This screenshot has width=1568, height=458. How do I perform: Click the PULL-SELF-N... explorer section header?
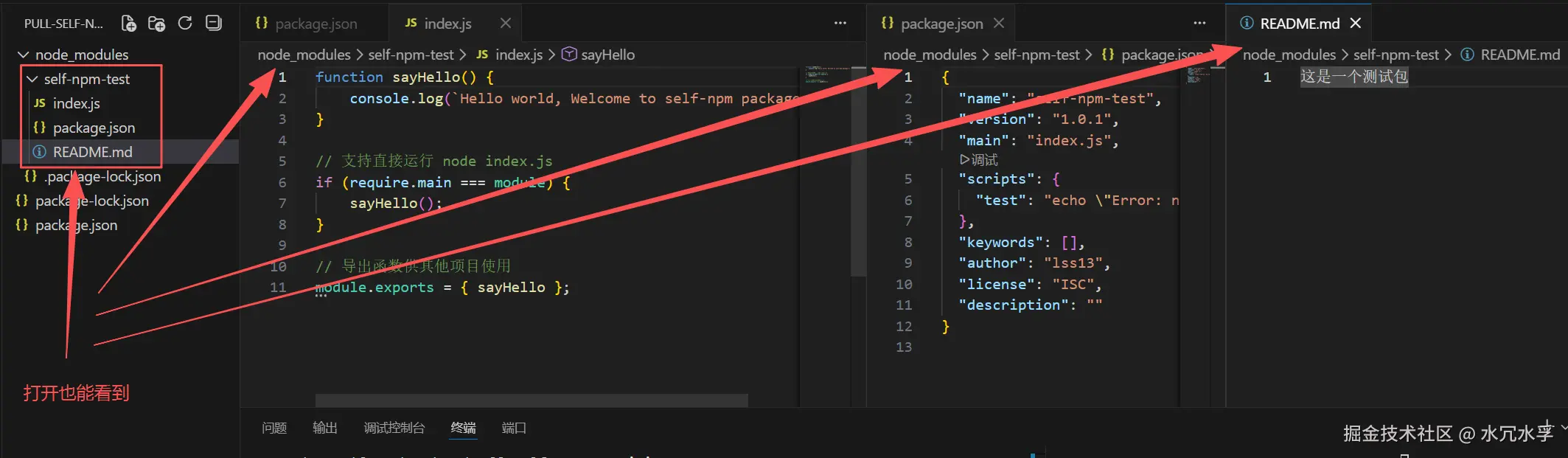click(x=63, y=24)
